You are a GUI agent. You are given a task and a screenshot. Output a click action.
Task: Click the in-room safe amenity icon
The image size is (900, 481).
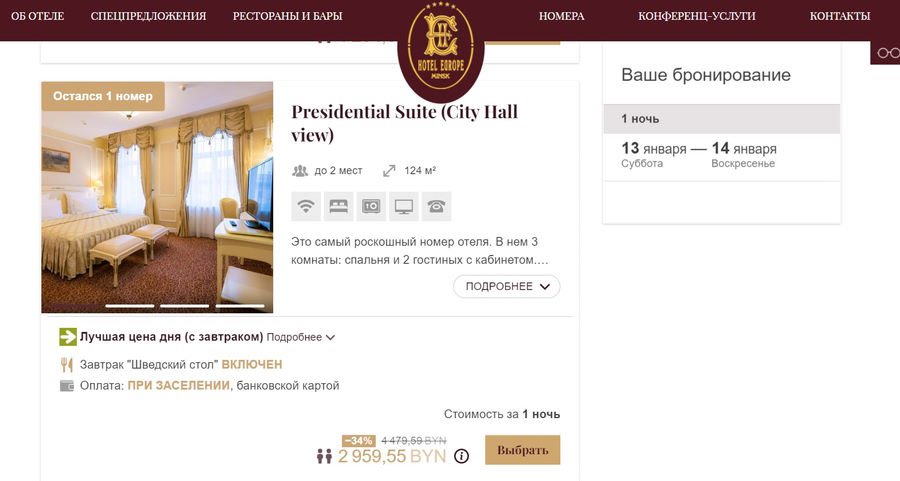pyautogui.click(x=371, y=206)
